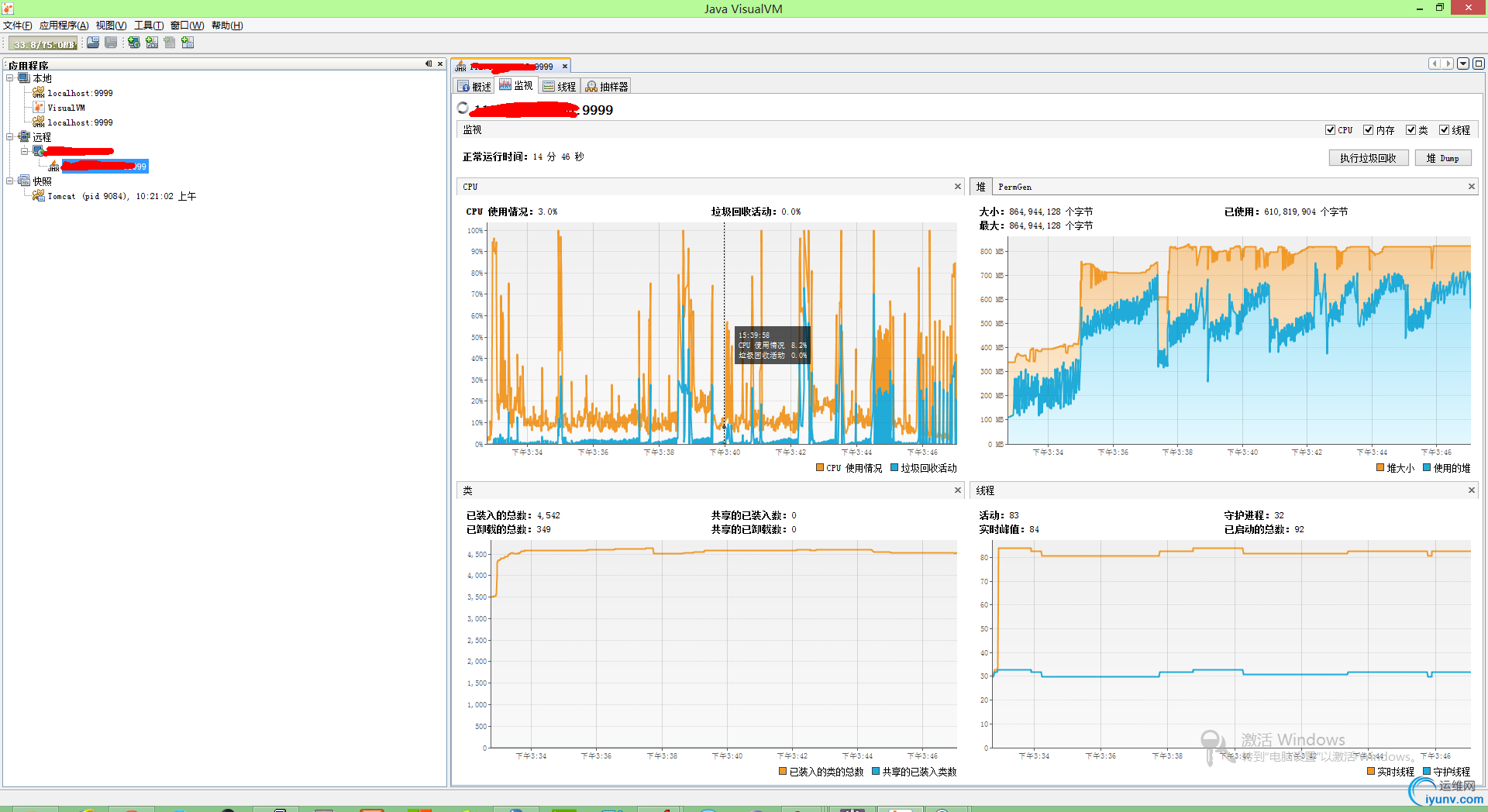Click the 使用的堆 blue legend swatch
The image size is (1488, 812).
click(x=1427, y=468)
